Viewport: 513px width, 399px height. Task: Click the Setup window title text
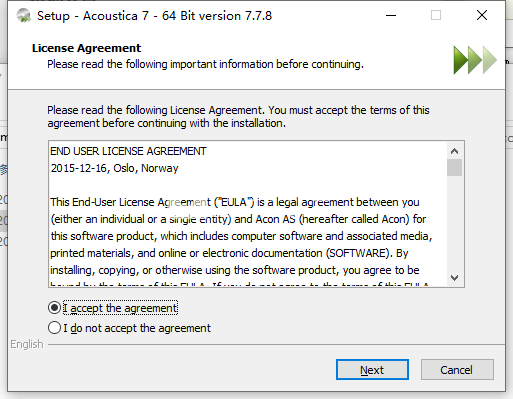pos(154,16)
